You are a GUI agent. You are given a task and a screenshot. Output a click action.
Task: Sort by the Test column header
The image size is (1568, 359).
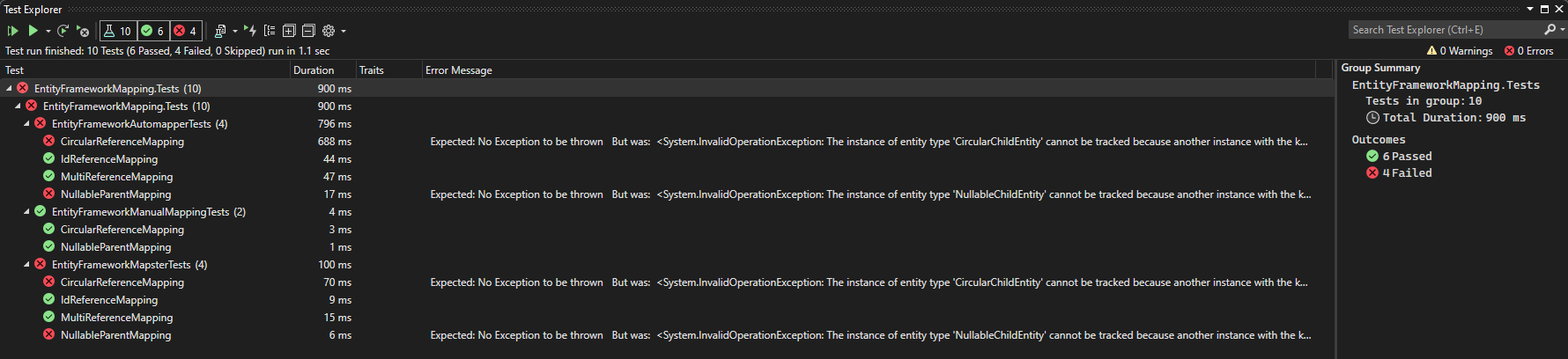tap(146, 70)
